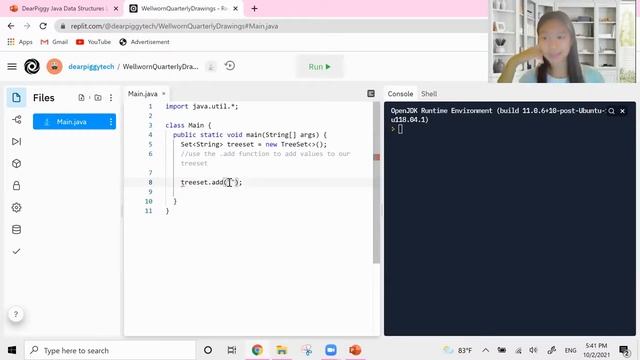Toggle editor layout icon above code
Image resolution: width=640 pixels, height=360 pixels.
pyautogui.click(x=371, y=93)
